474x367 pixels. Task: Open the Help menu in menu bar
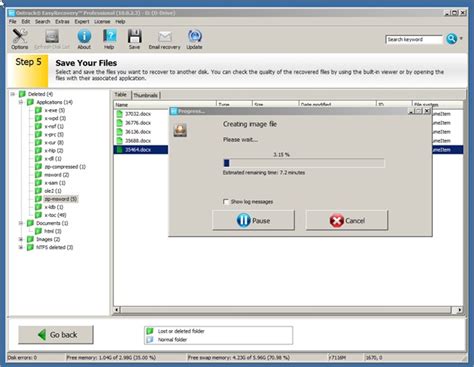(120, 22)
